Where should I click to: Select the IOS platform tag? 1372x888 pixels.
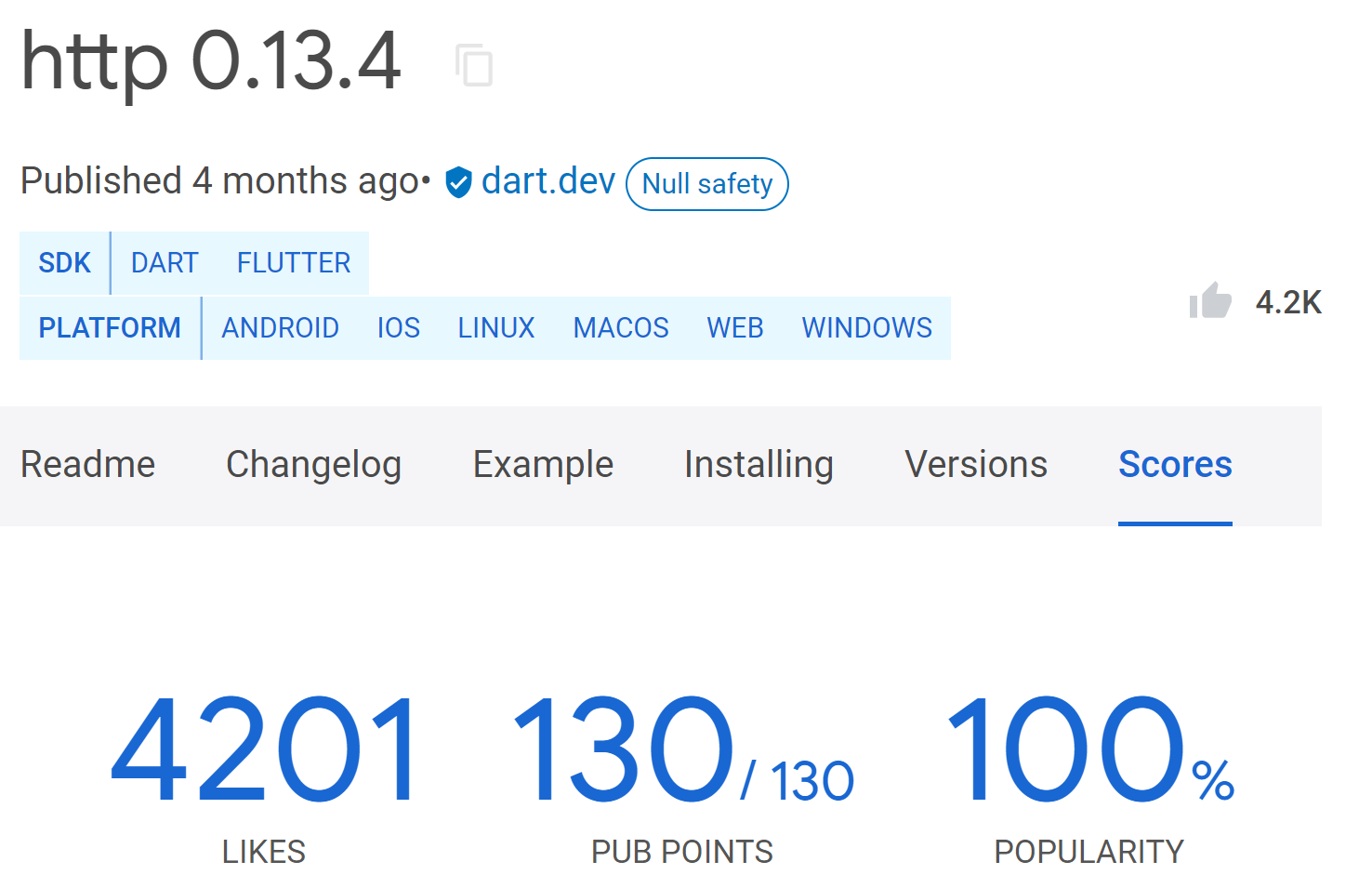coord(398,328)
